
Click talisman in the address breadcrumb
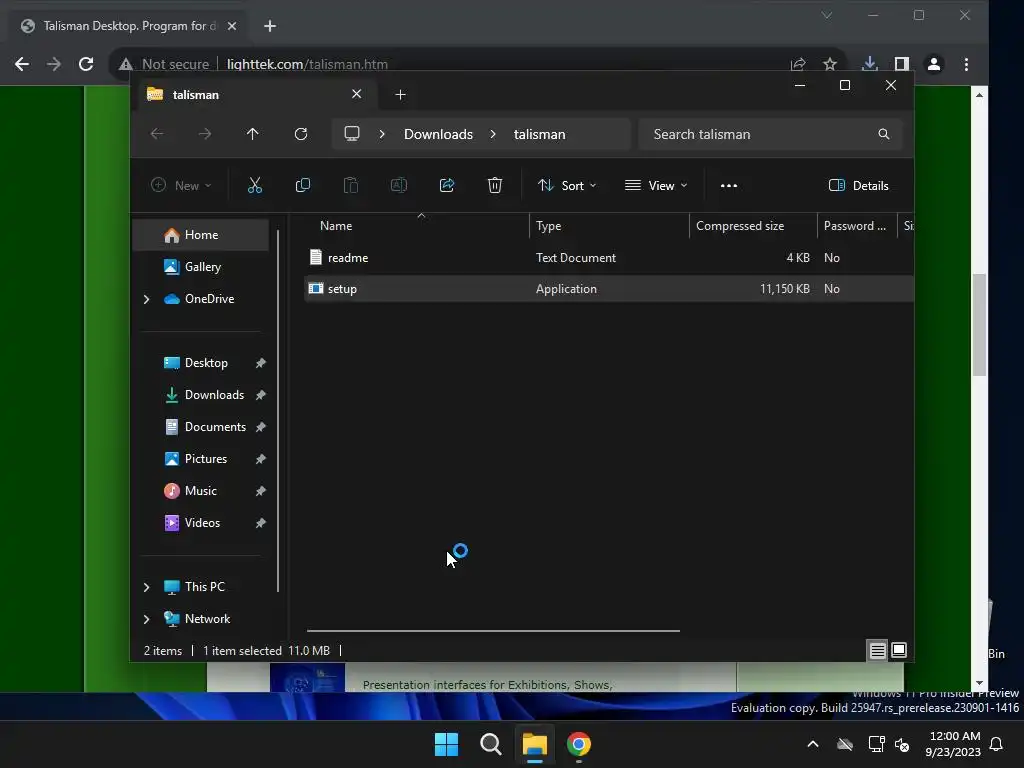[539, 134]
